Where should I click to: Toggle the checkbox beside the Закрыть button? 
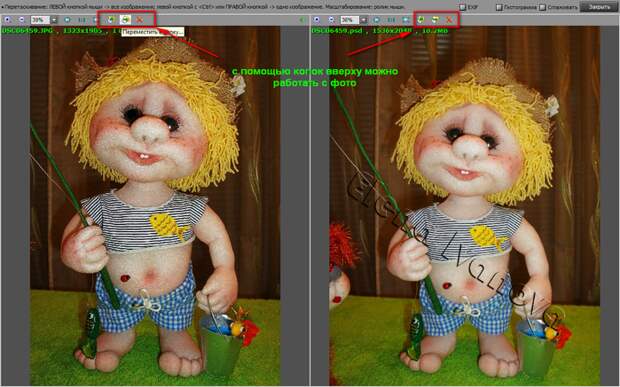pos(542,7)
